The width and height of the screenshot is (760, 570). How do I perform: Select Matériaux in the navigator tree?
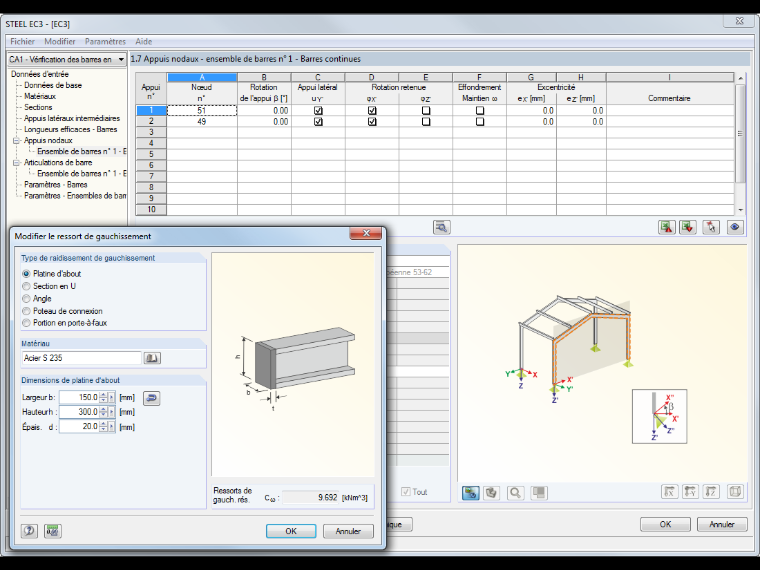(x=40, y=96)
